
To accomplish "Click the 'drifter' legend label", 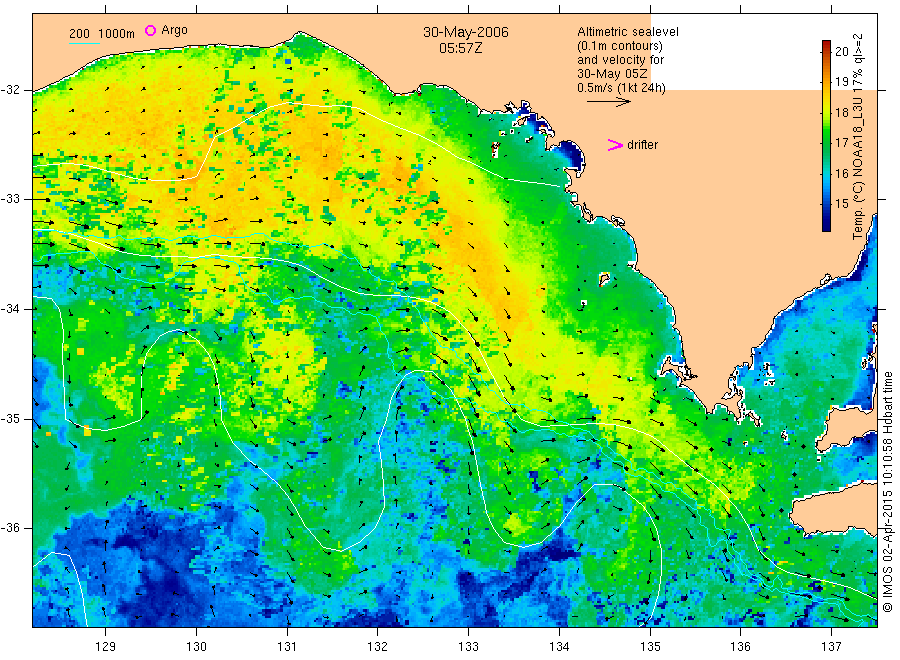I will coord(642,145).
